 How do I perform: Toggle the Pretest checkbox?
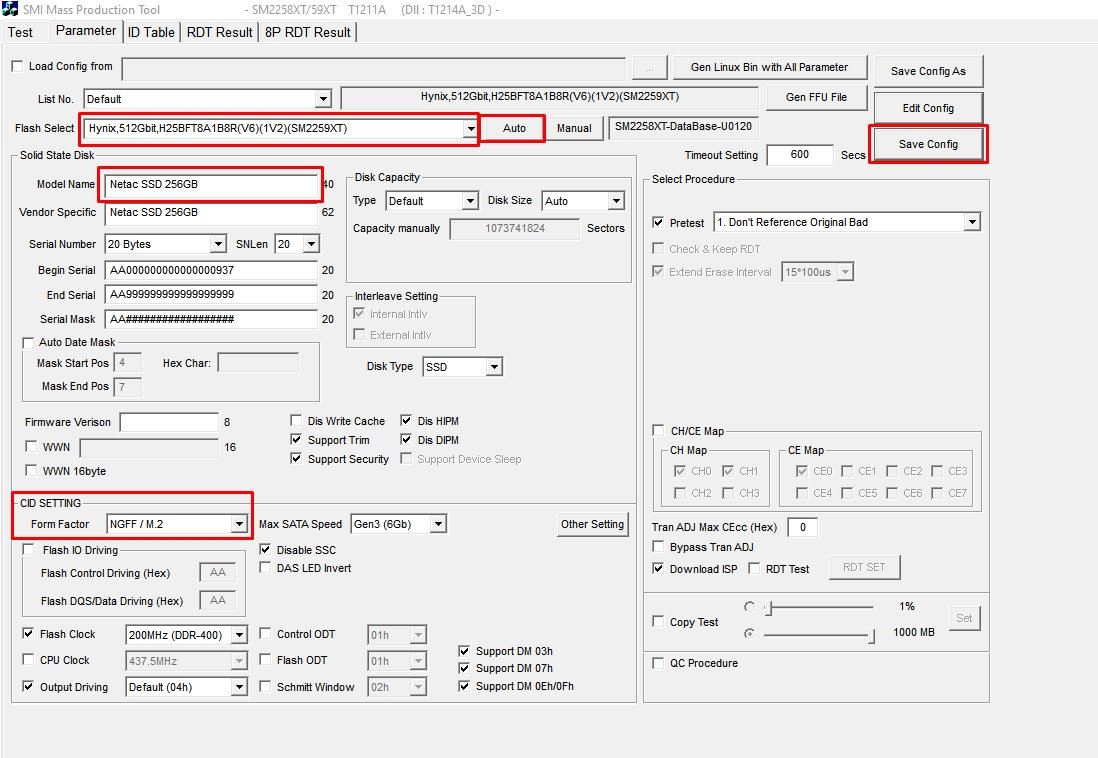658,222
